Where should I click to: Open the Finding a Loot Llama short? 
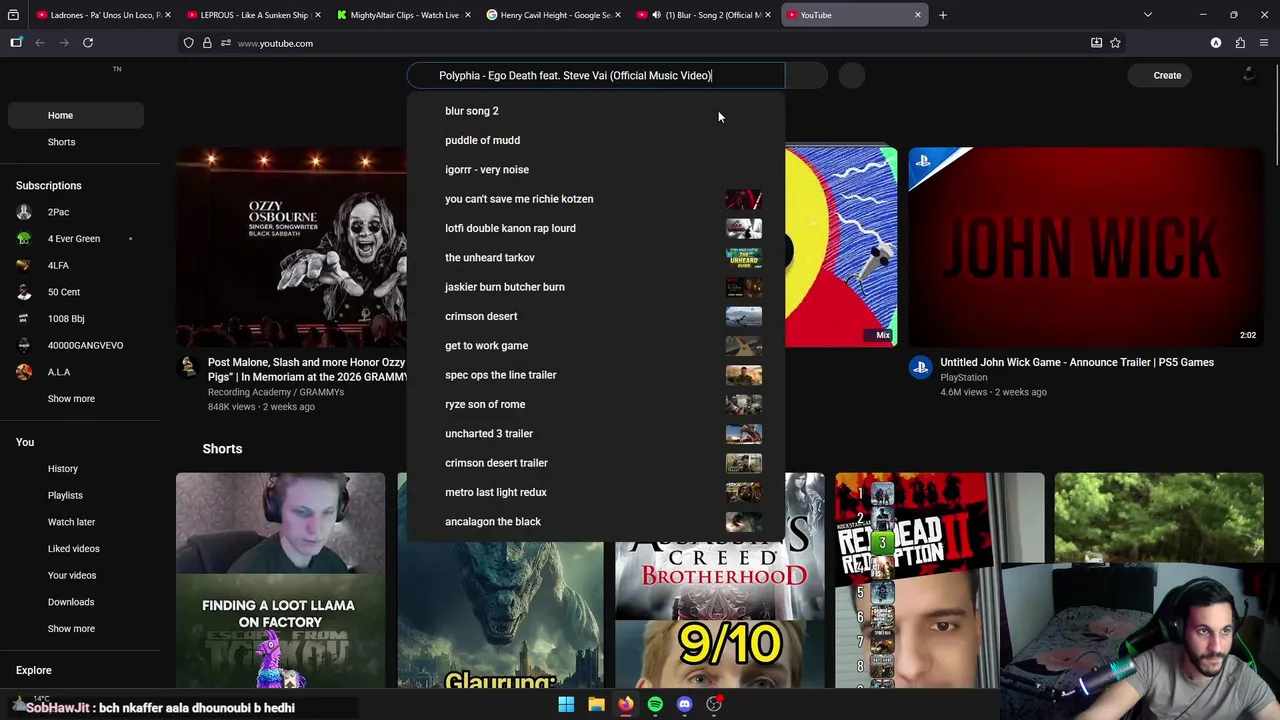pos(280,581)
